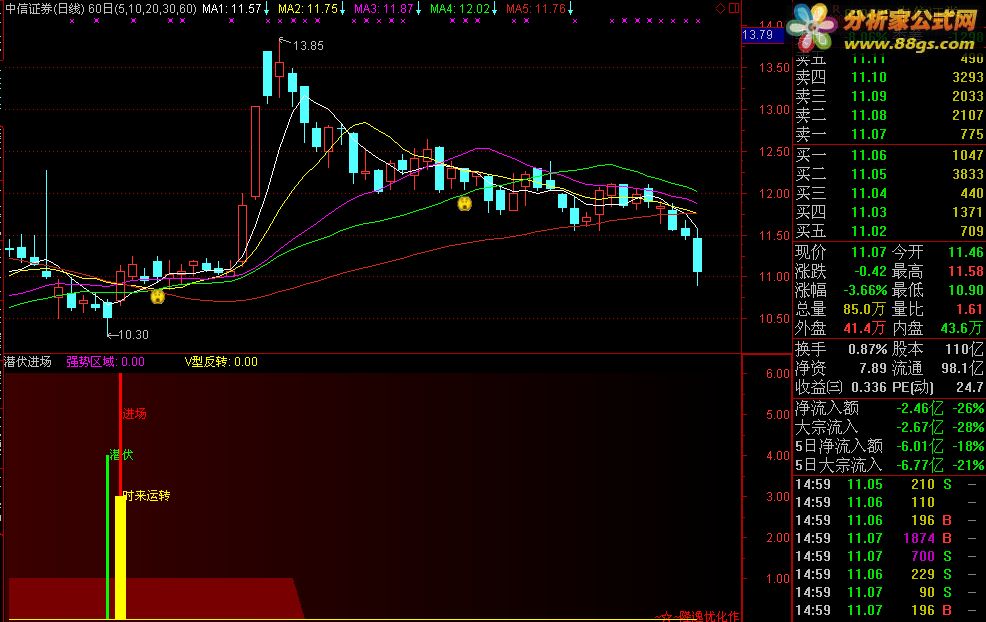Click the 5日大宗流入 -6.77亿 row
The width and height of the screenshot is (986, 622).
tap(889, 465)
